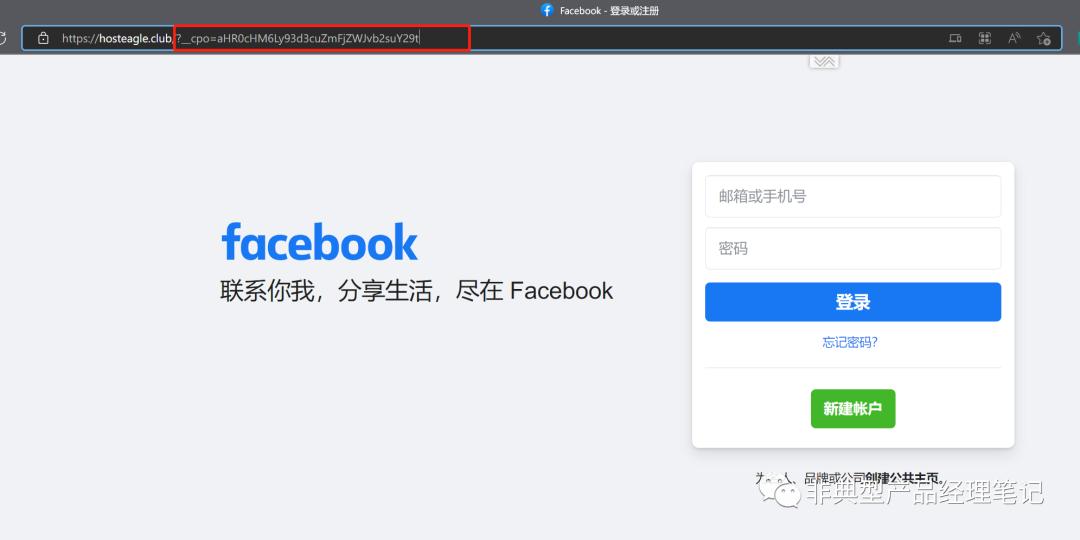Viewport: 1080px width, 540px height.
Task: Activate the Read aloud icon in address bar
Action: (1014, 39)
